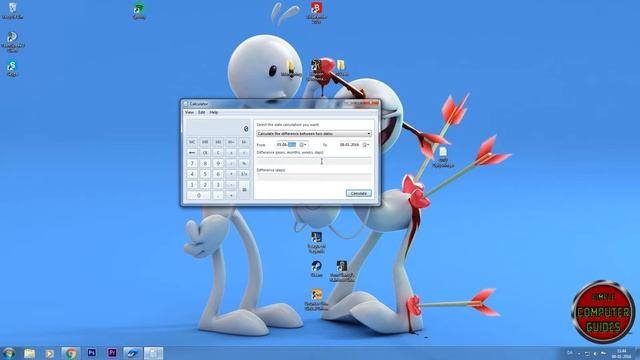Click the number 4 key

point(192,174)
